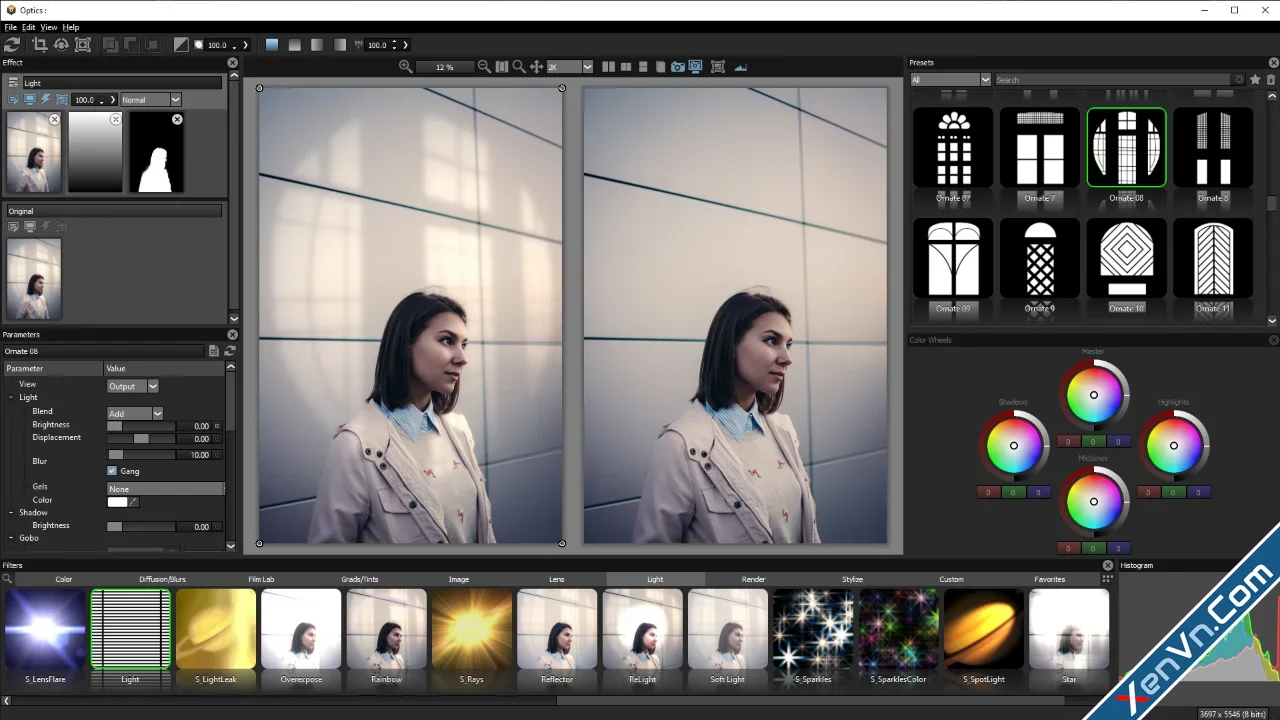Open the 2K resolution dropdown above the viewer
The width and height of the screenshot is (1280, 720).
pos(569,67)
